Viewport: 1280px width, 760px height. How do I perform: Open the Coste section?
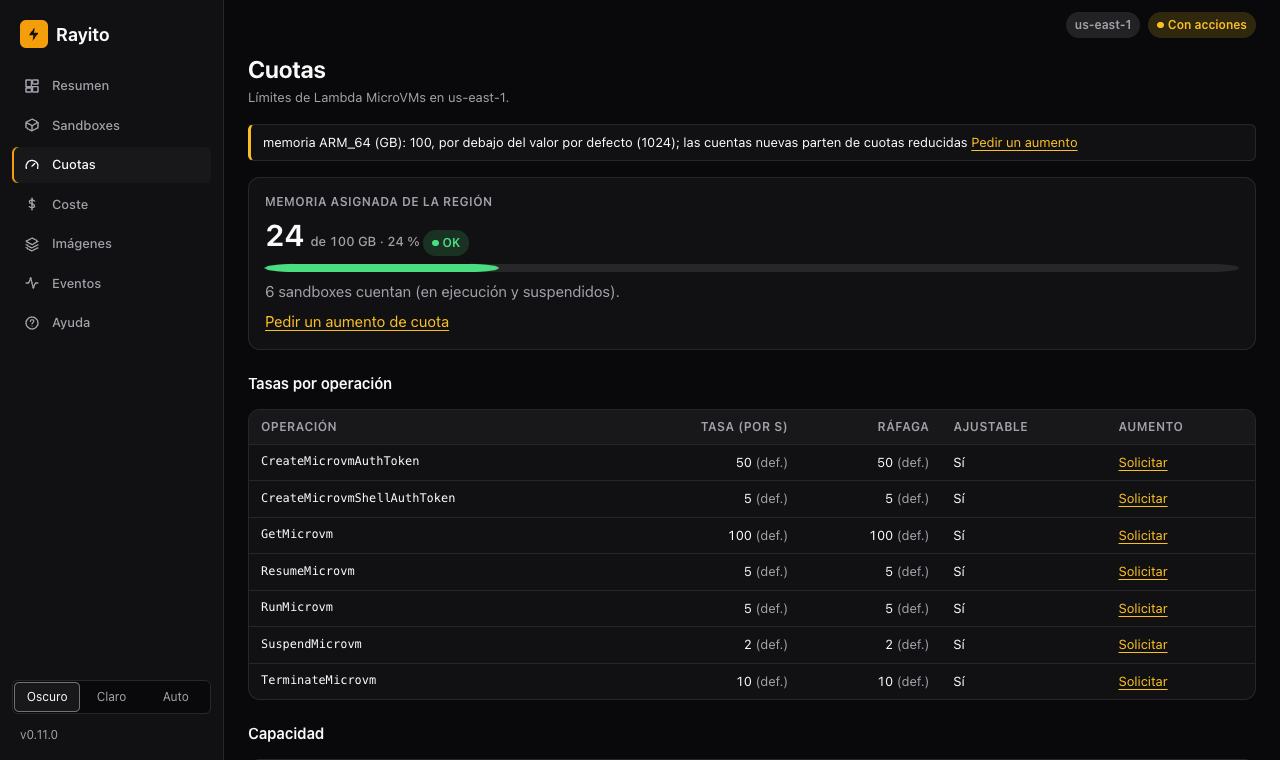point(112,205)
